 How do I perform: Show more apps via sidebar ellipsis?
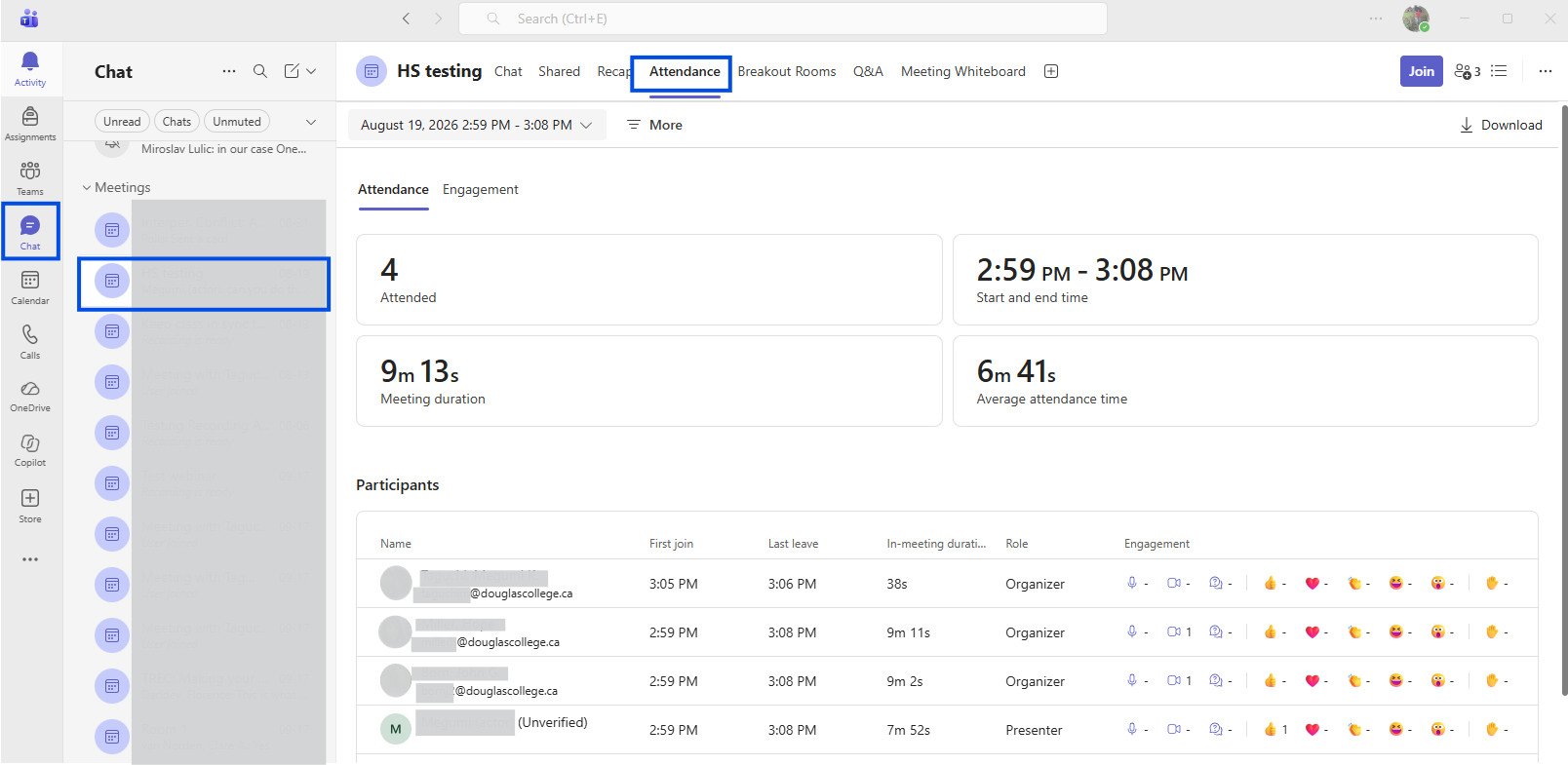pyautogui.click(x=30, y=559)
